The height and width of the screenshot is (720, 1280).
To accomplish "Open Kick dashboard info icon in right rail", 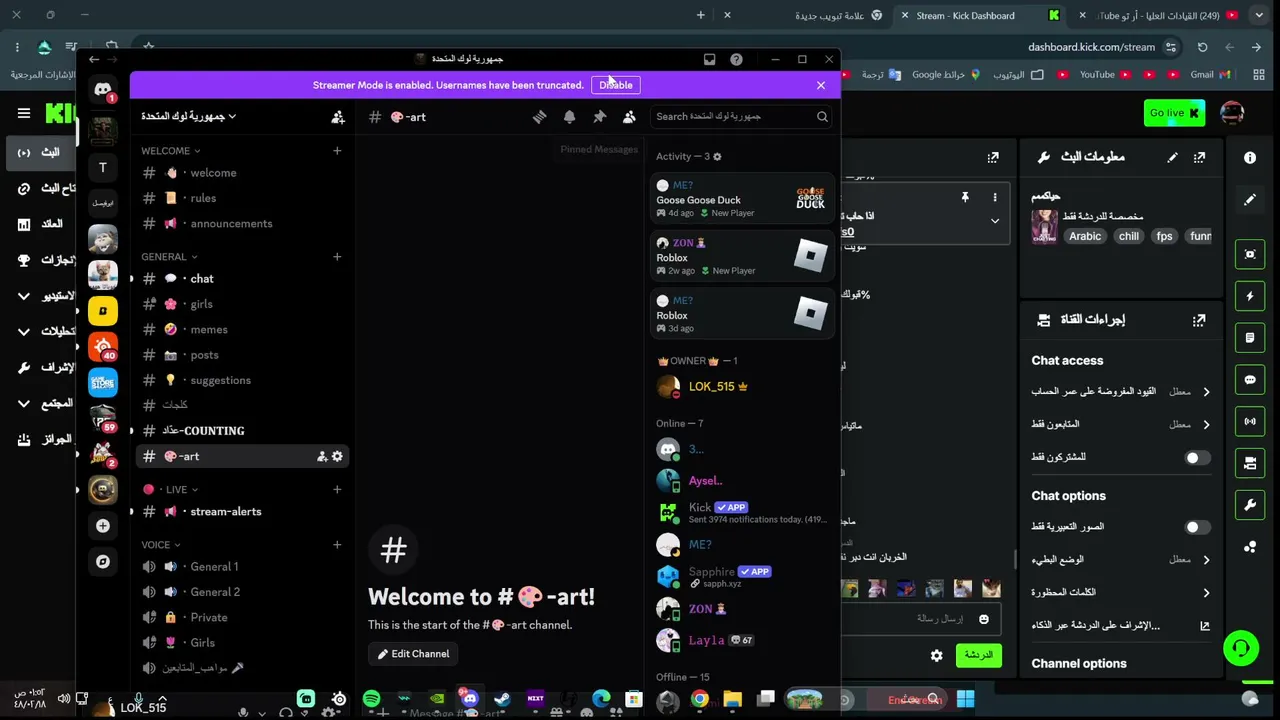I will pyautogui.click(x=1250, y=157).
